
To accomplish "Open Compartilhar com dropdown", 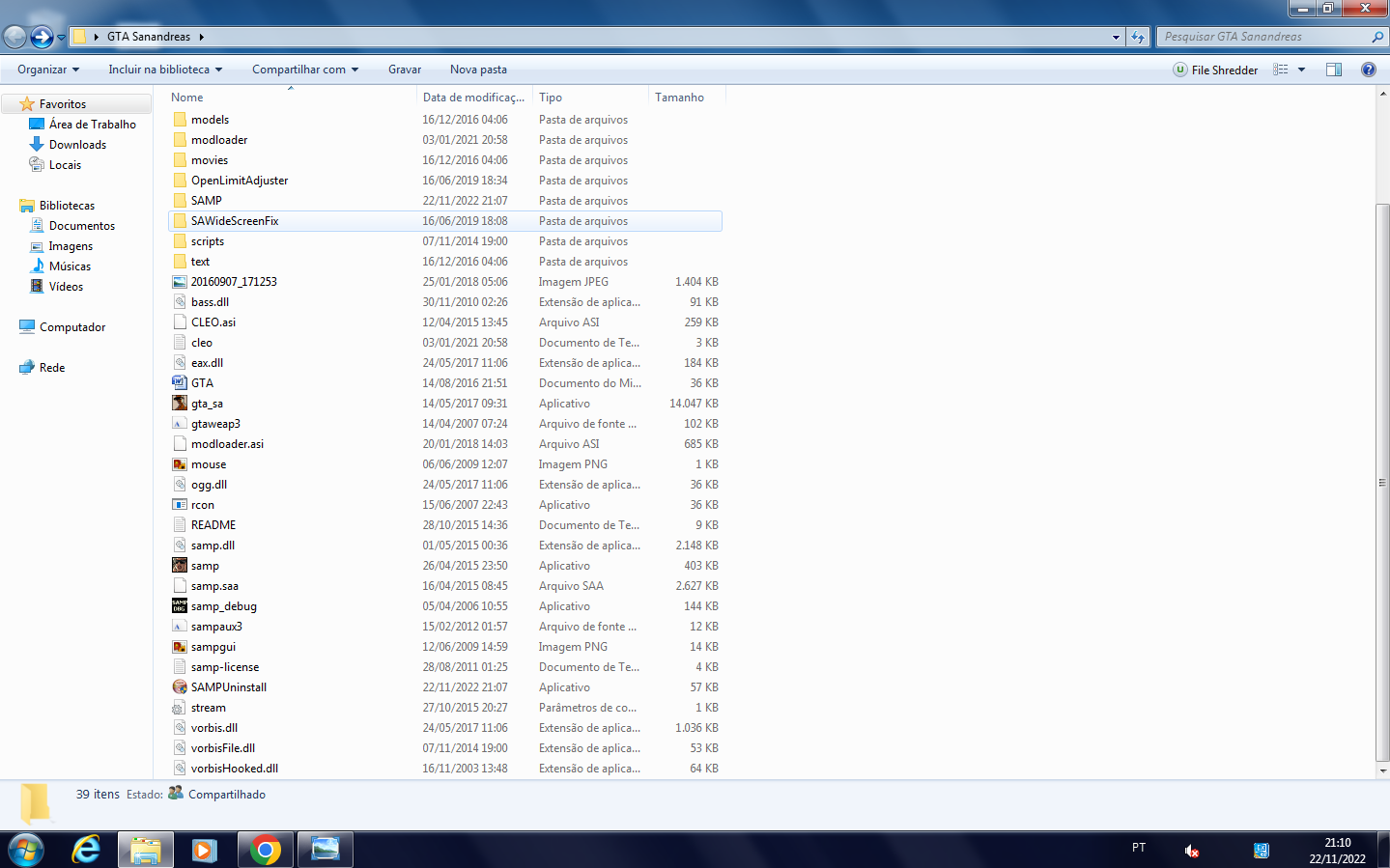I will coord(305,70).
